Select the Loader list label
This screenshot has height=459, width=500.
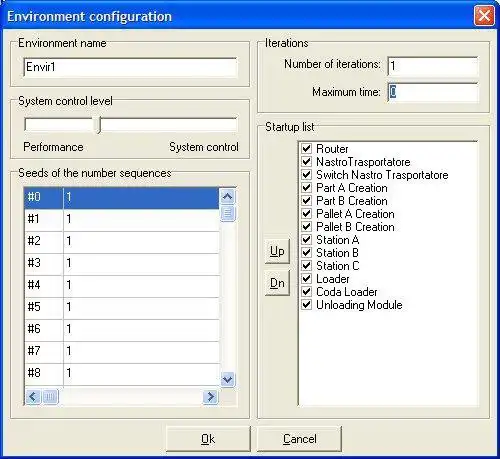pyautogui.click(x=333, y=279)
